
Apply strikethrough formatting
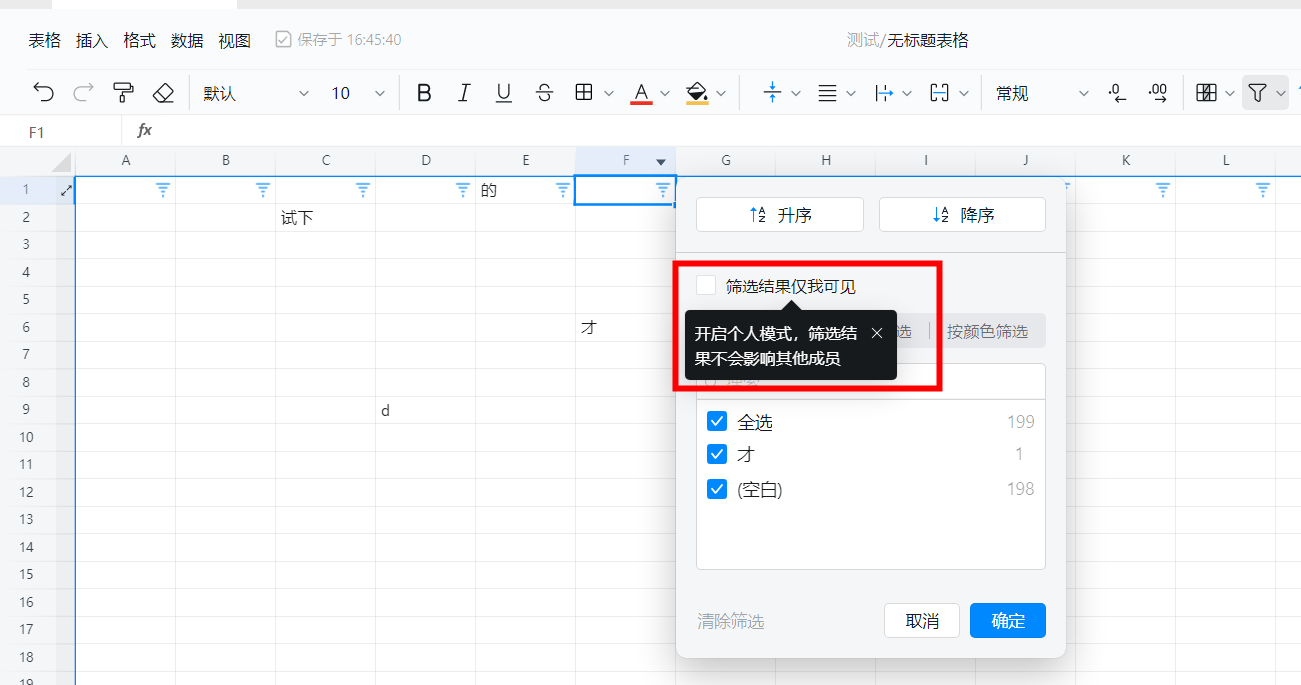(544, 92)
